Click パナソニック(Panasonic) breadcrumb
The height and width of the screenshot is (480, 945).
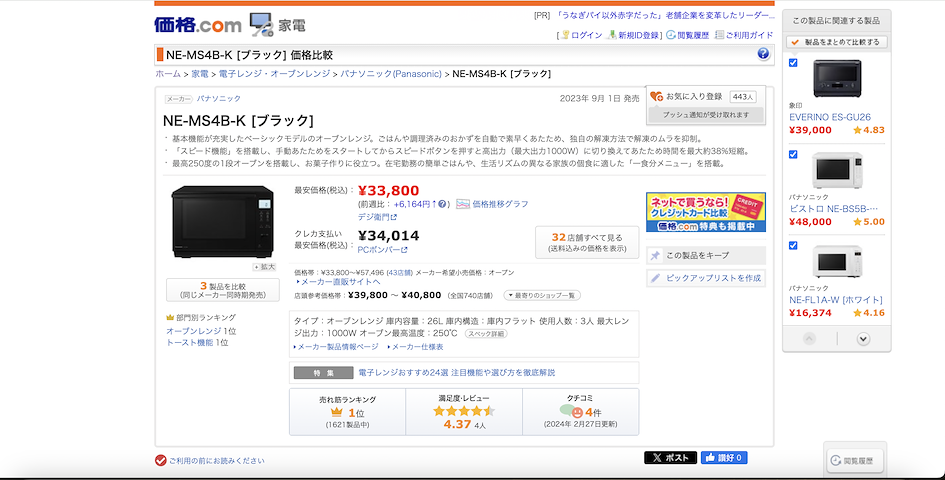pyautogui.click(x=391, y=74)
